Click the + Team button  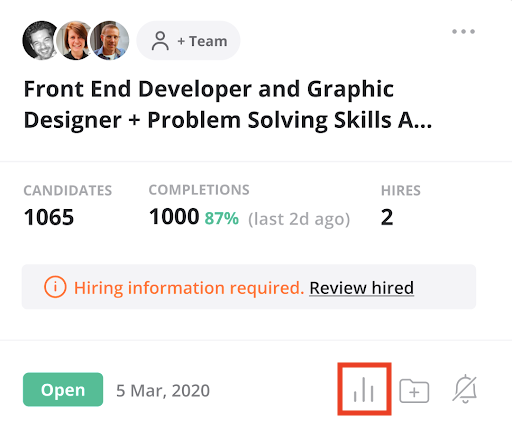tap(189, 41)
